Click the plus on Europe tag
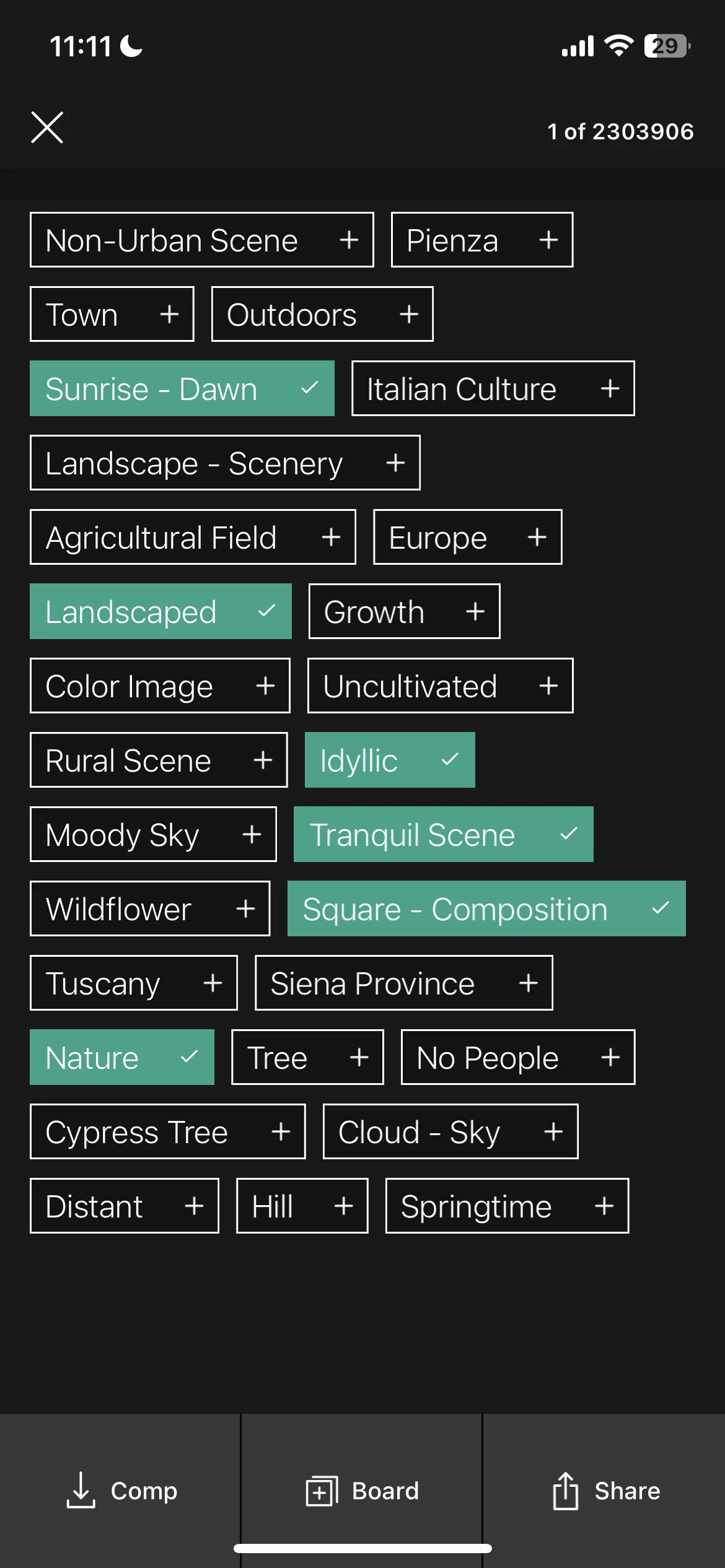The height and width of the screenshot is (1568, 725). [537, 537]
